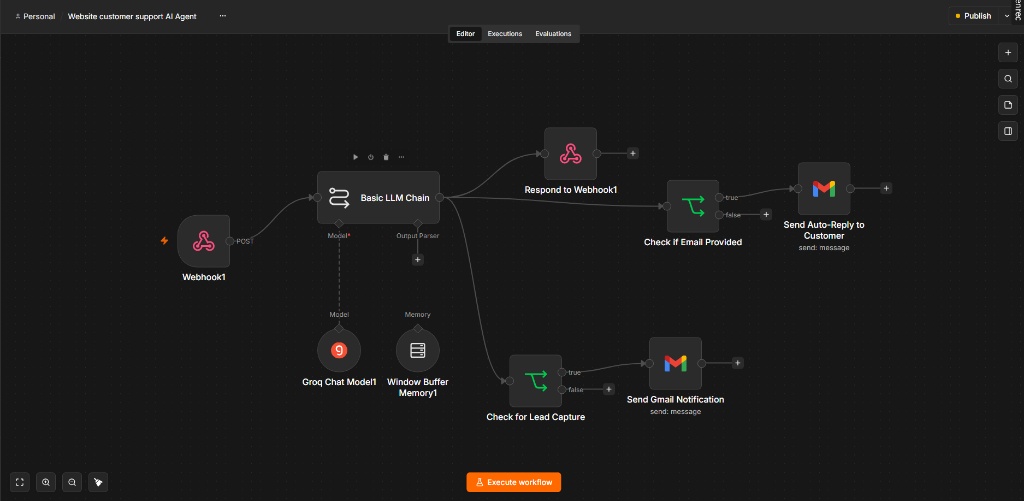Viewport: 1024px width, 501px height.
Task: Switch to the Executions tab
Action: (505, 34)
